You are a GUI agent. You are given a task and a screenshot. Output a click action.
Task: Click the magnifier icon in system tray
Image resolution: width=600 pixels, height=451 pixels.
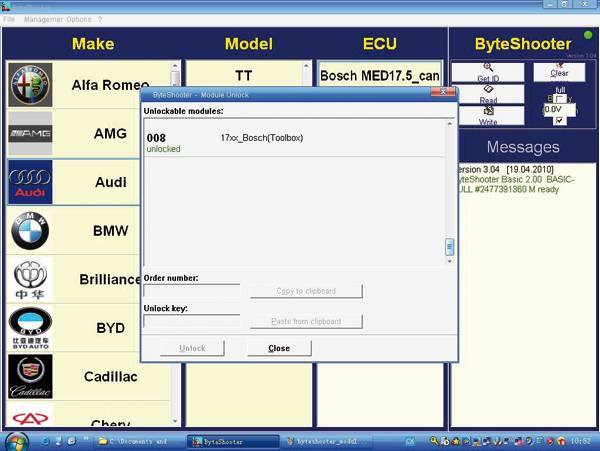click(434, 441)
